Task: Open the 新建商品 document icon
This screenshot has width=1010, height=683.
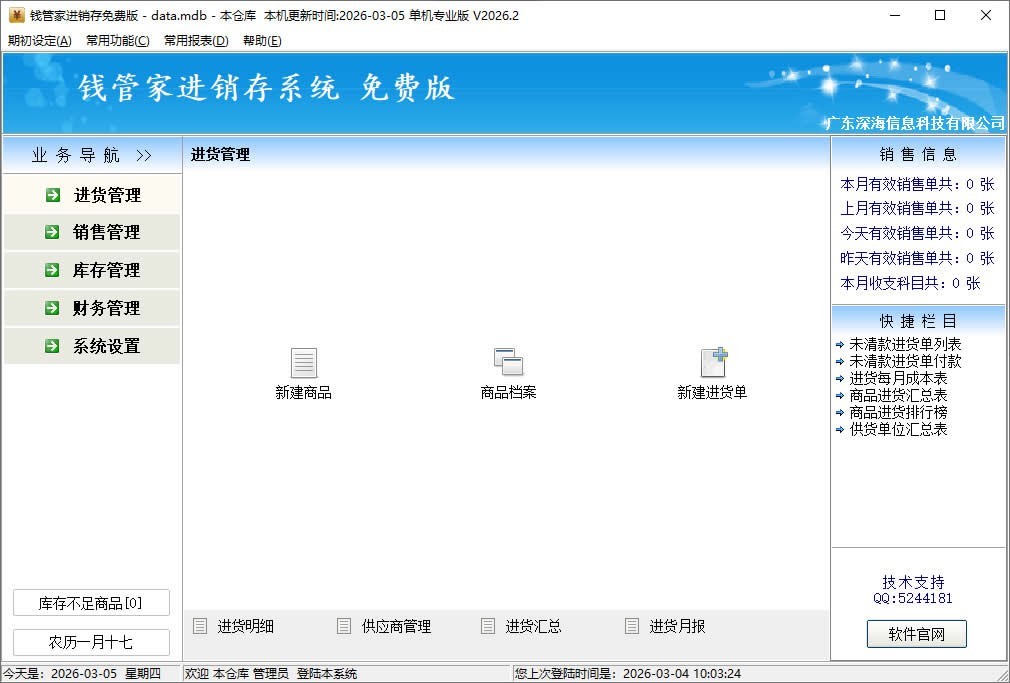Action: 303,363
